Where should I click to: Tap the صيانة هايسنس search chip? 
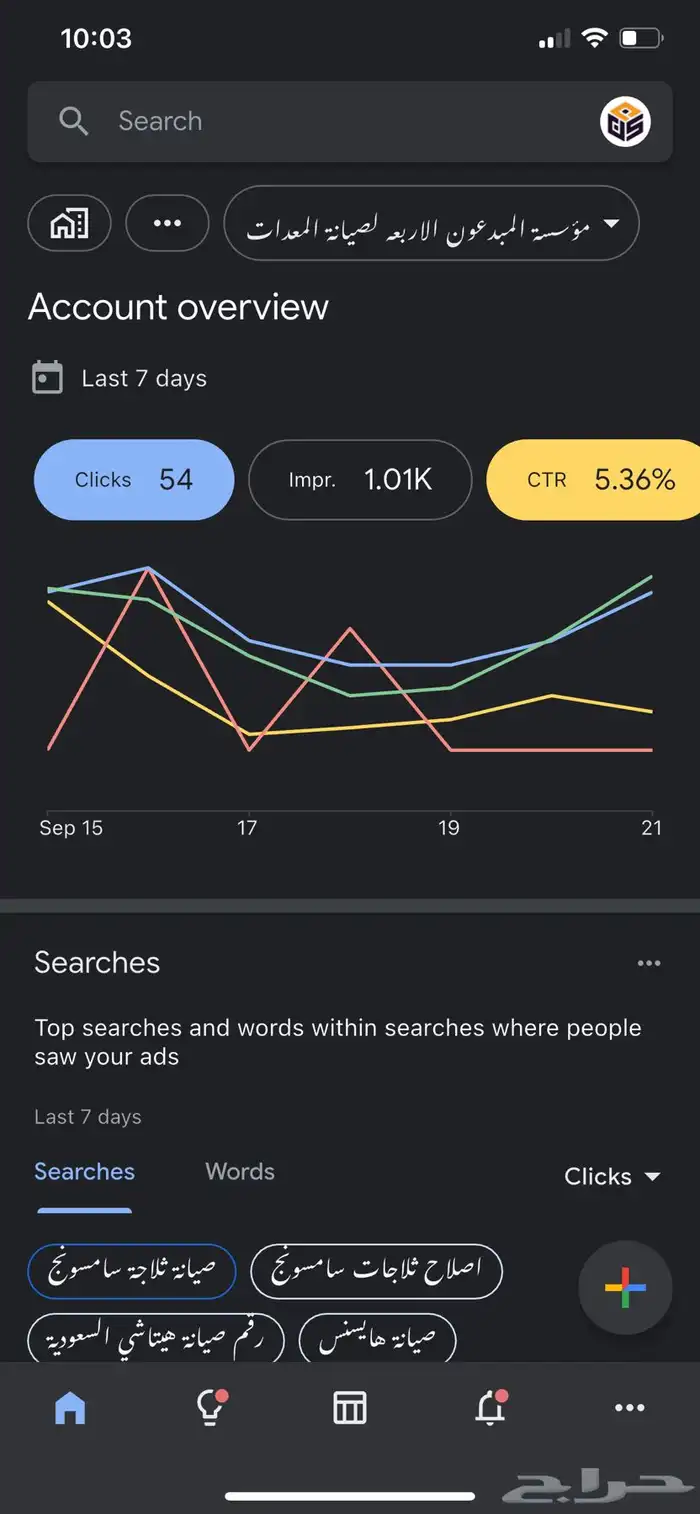click(x=377, y=1340)
